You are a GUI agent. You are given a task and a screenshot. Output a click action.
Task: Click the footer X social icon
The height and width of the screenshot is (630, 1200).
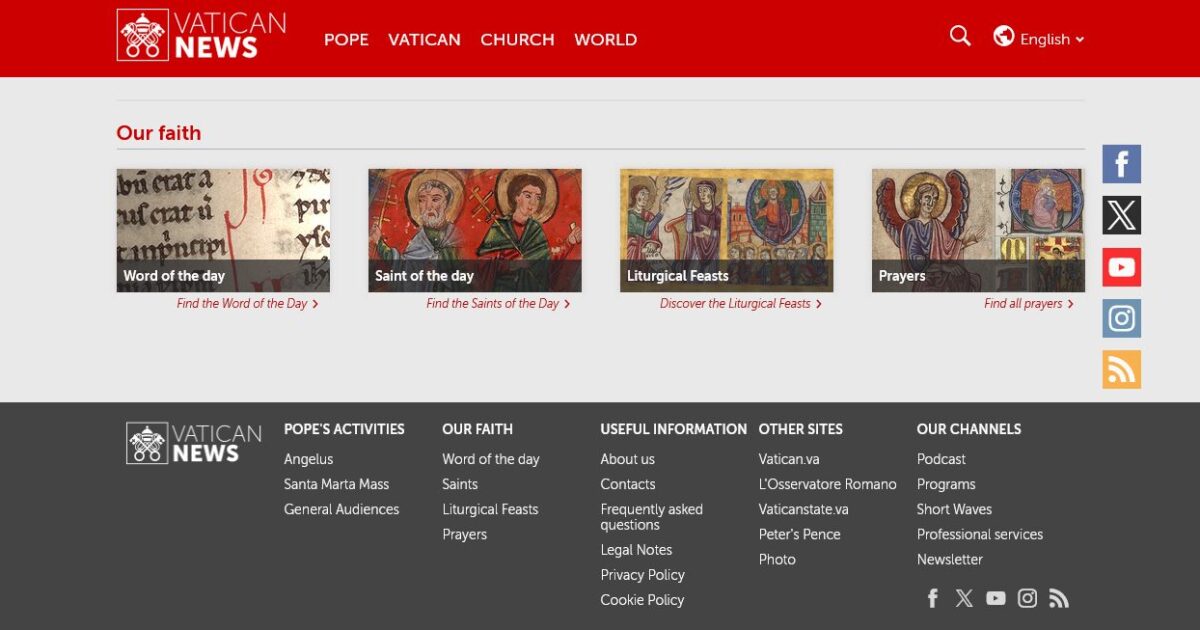click(964, 597)
